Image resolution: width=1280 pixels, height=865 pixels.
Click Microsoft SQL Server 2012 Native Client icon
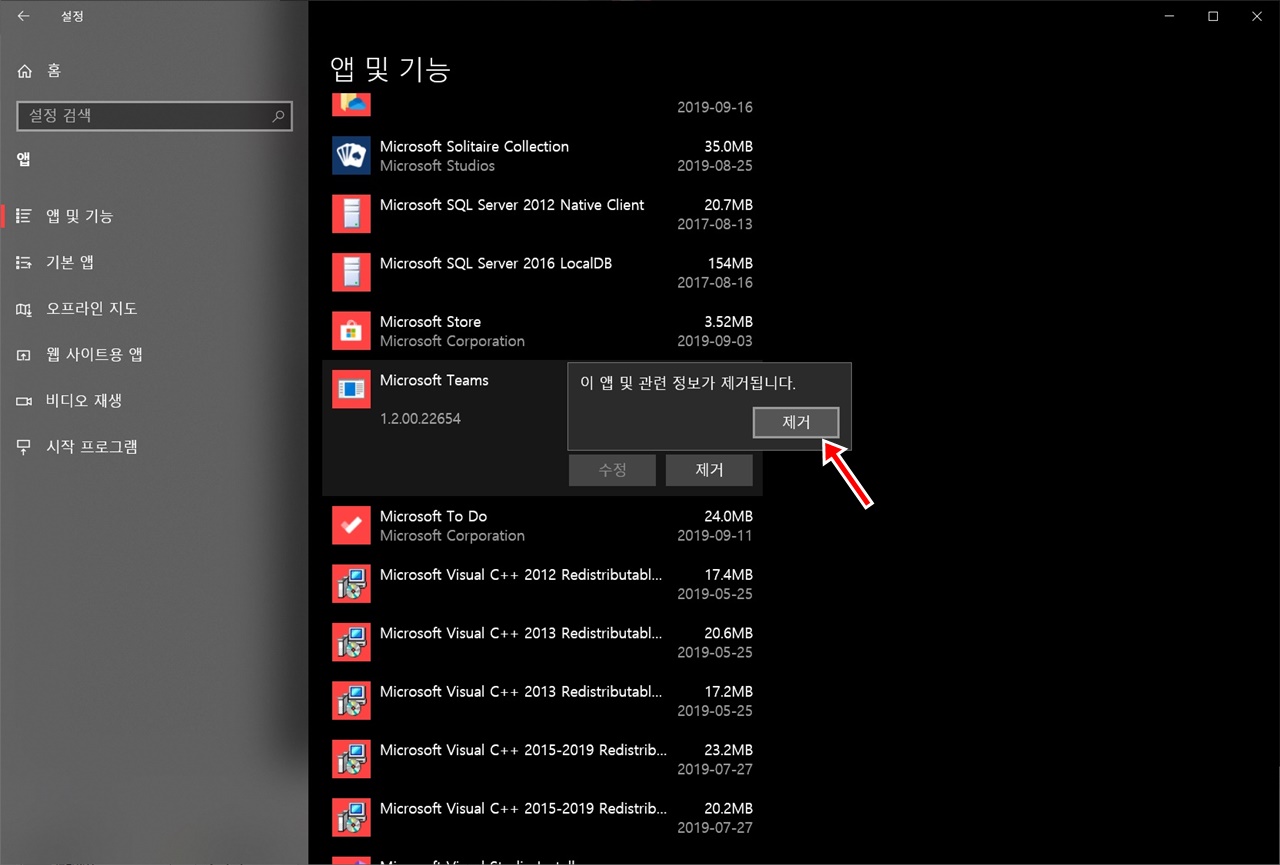coord(351,214)
